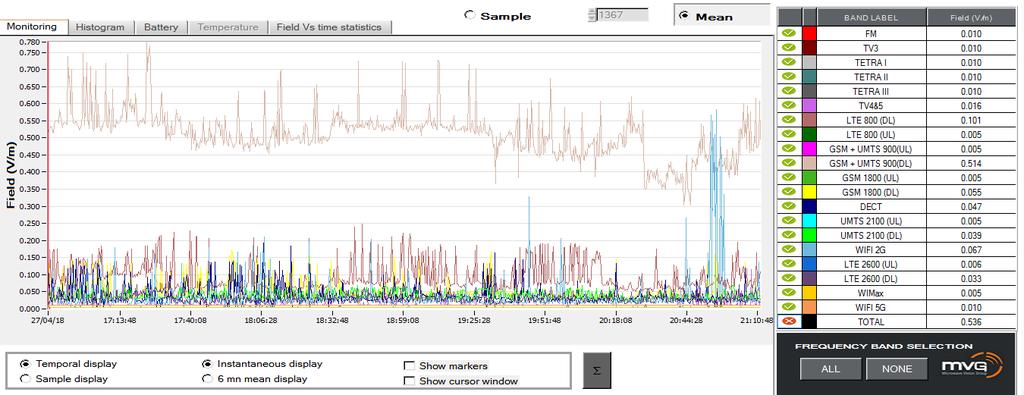Toggle the green check for FM band

tap(788, 33)
